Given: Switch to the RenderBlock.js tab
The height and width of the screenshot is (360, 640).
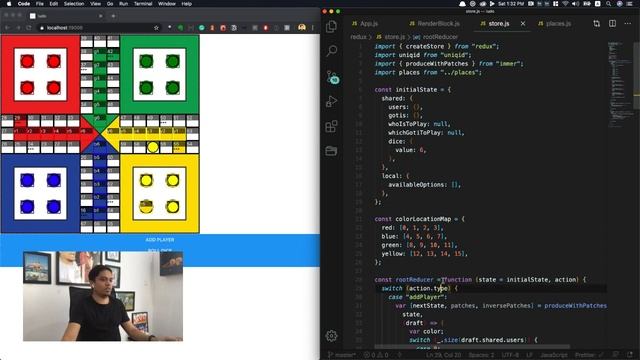Looking at the screenshot, I should coord(434,24).
